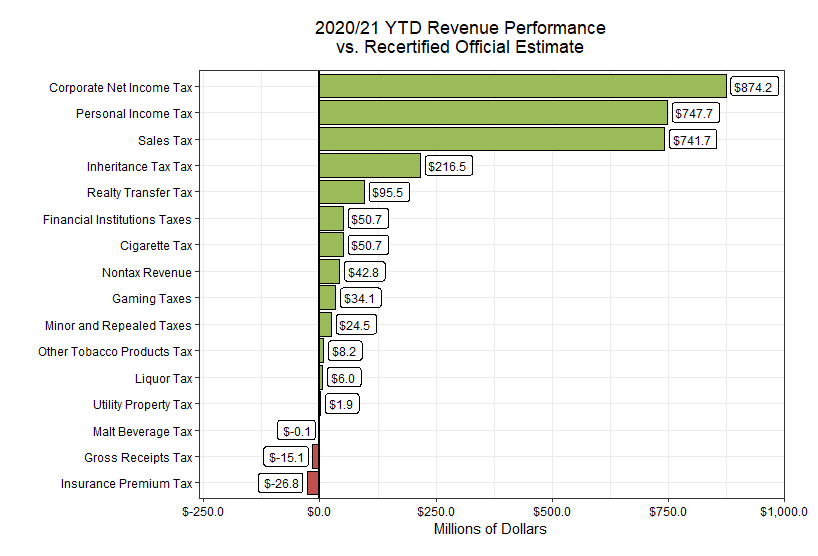This screenshot has width=818, height=556.
Task: Select the Personal Income Tax bar
Action: tap(493, 113)
